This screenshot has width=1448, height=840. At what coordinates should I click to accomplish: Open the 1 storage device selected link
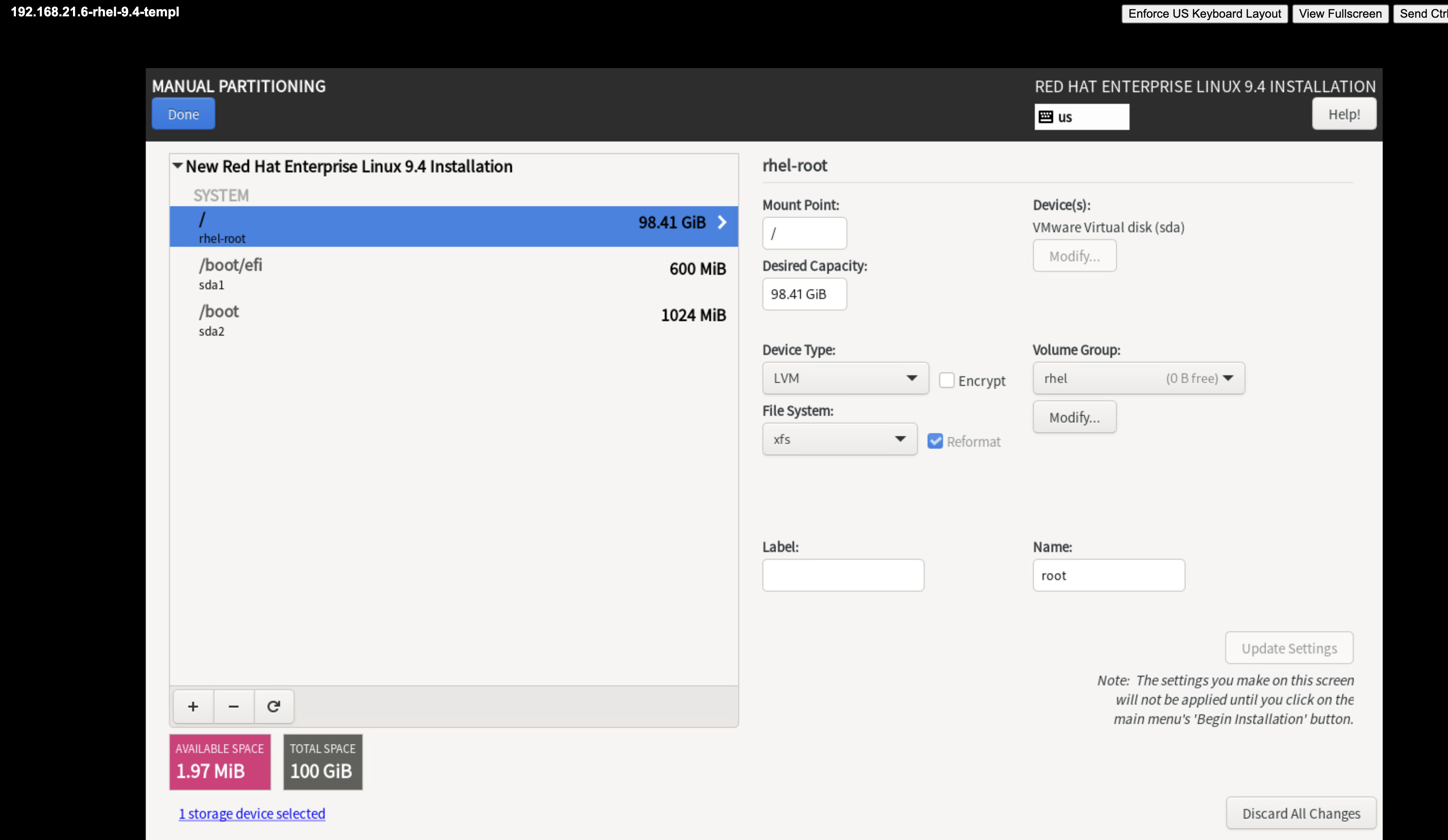tap(252, 813)
